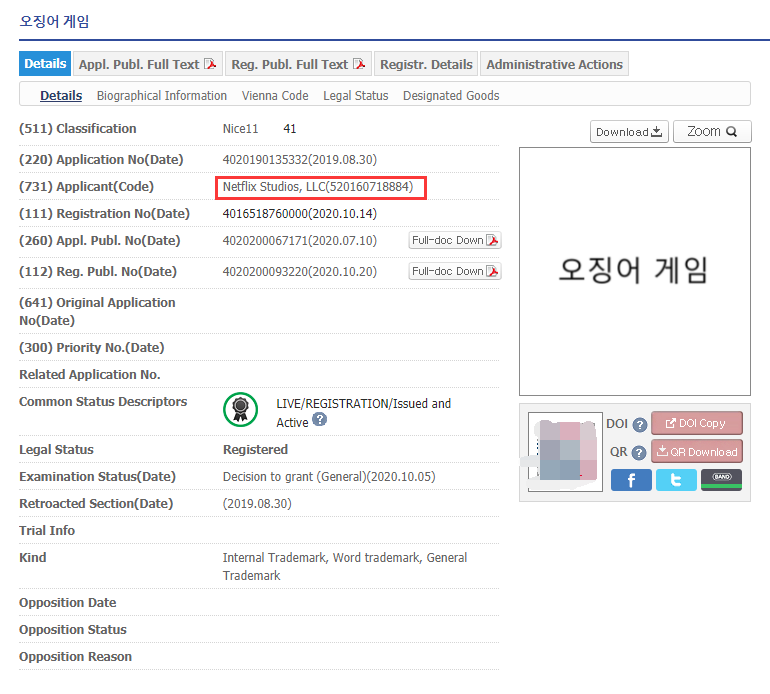The height and width of the screenshot is (694, 770).
Task: Click registration number 4016518760000(2020.10.14)
Action: [300, 214]
